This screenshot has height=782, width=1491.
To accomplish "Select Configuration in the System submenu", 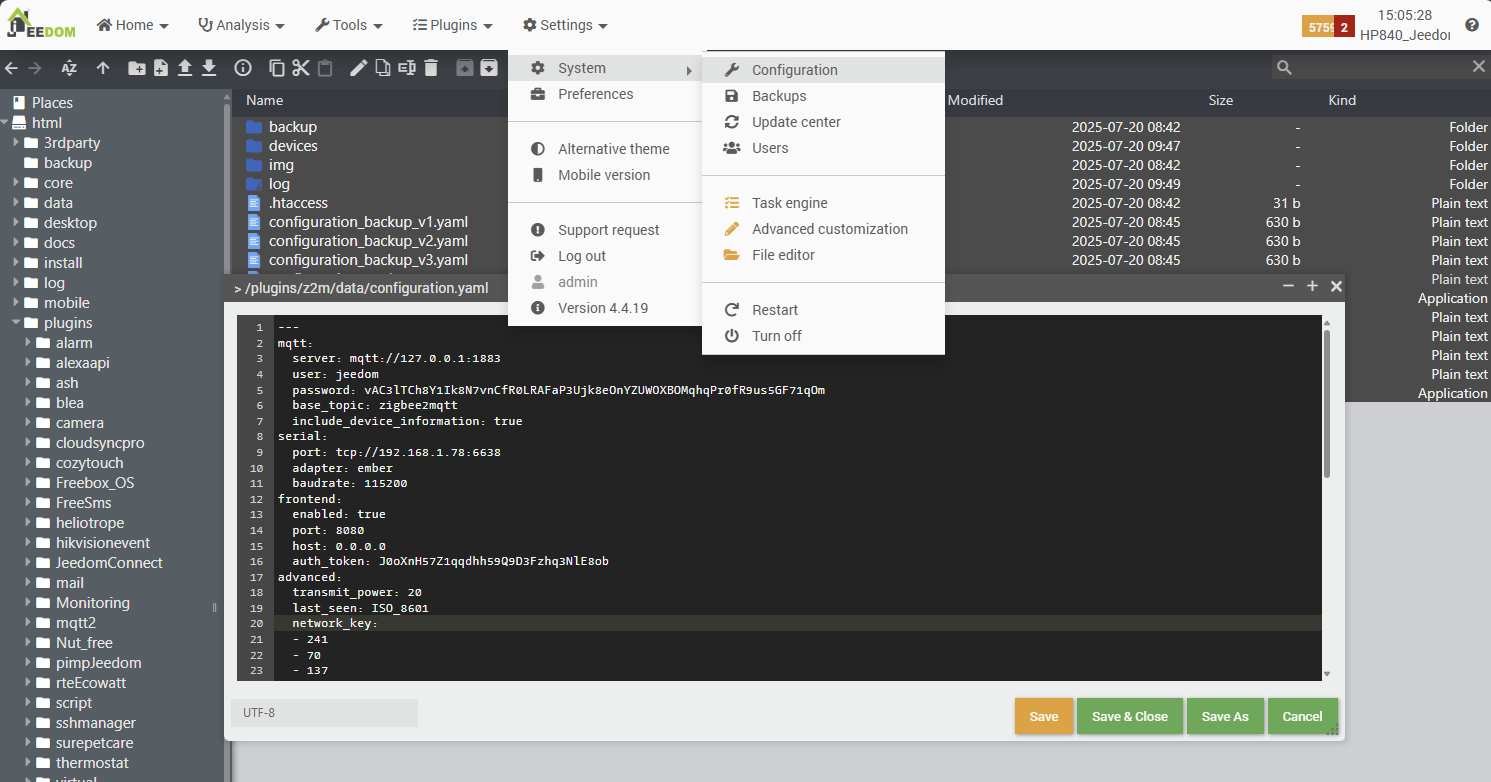I will tap(794, 70).
